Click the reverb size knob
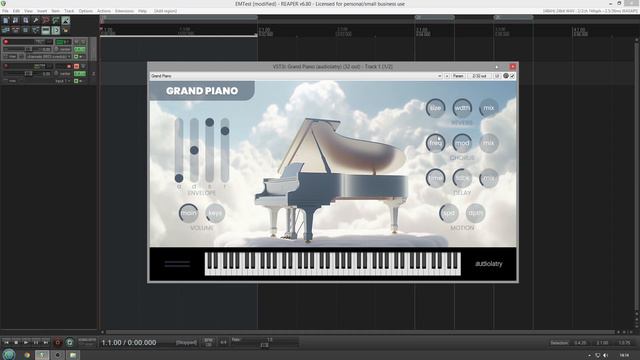 point(436,108)
